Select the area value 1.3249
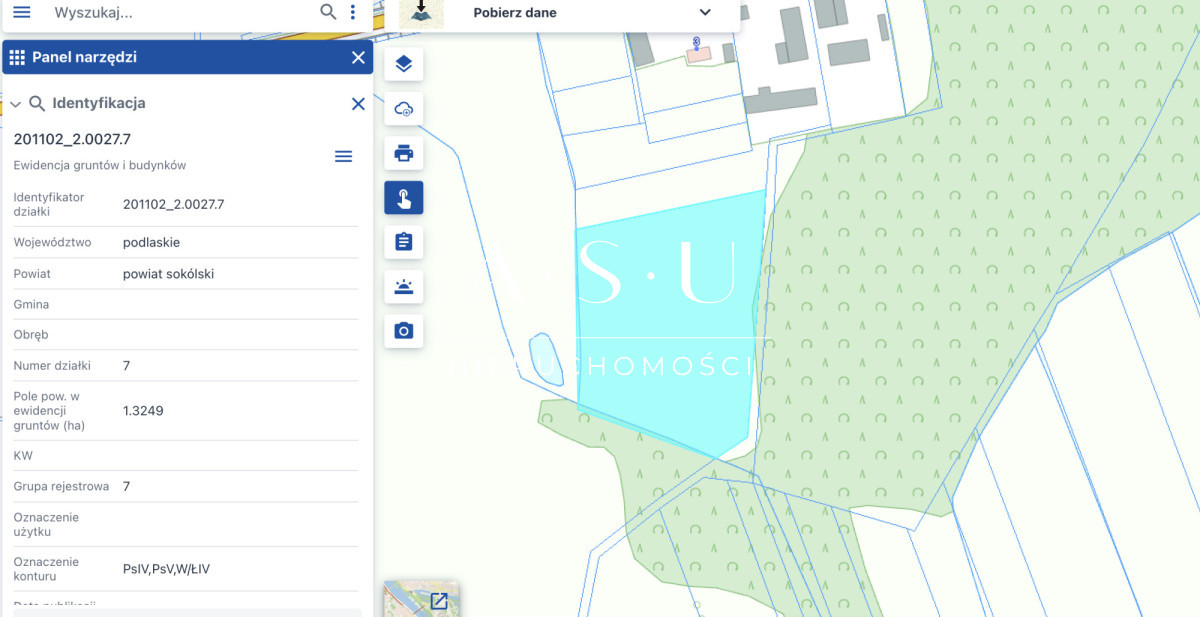The image size is (1200, 617). [143, 411]
